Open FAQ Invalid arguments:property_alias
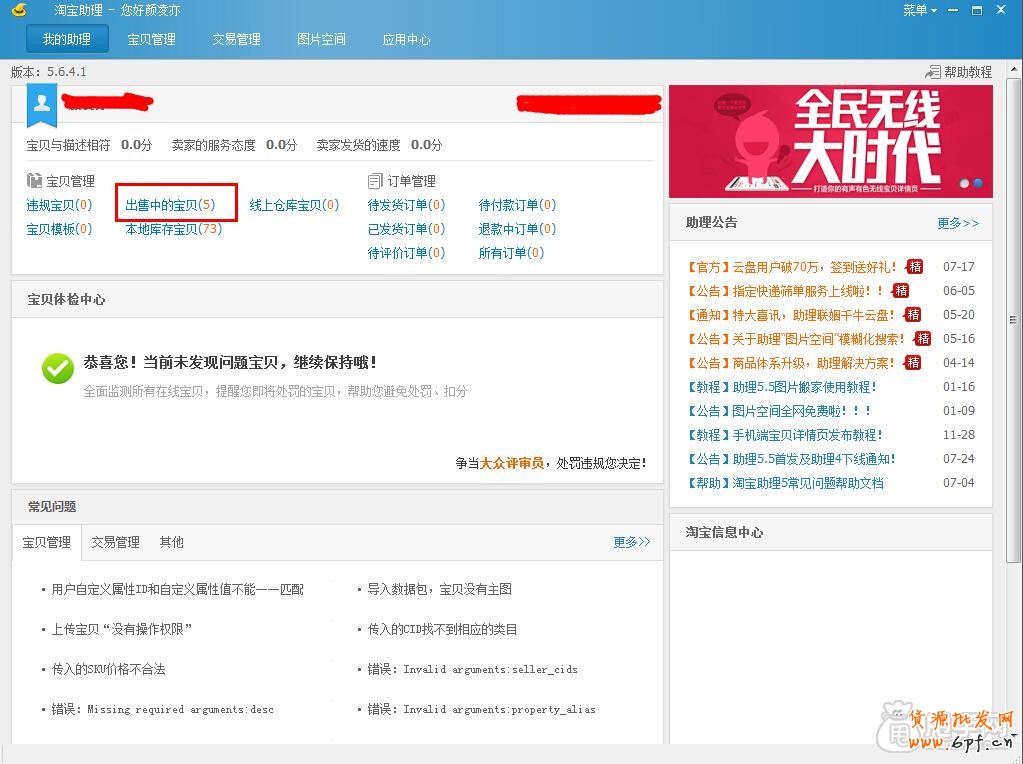Screen dimensions: 1023x764 tap(481, 709)
